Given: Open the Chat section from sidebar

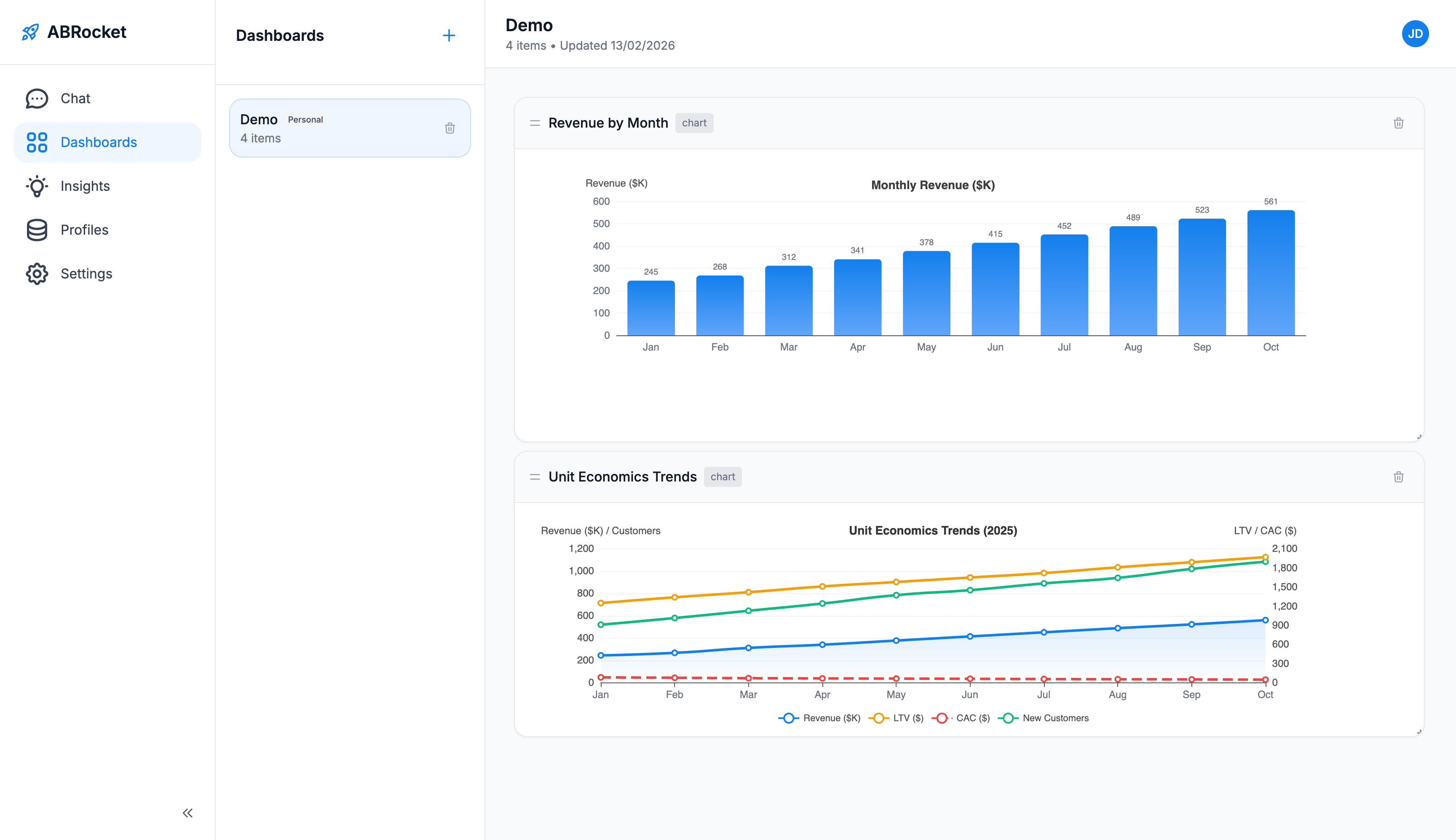Looking at the screenshot, I should tap(75, 98).
